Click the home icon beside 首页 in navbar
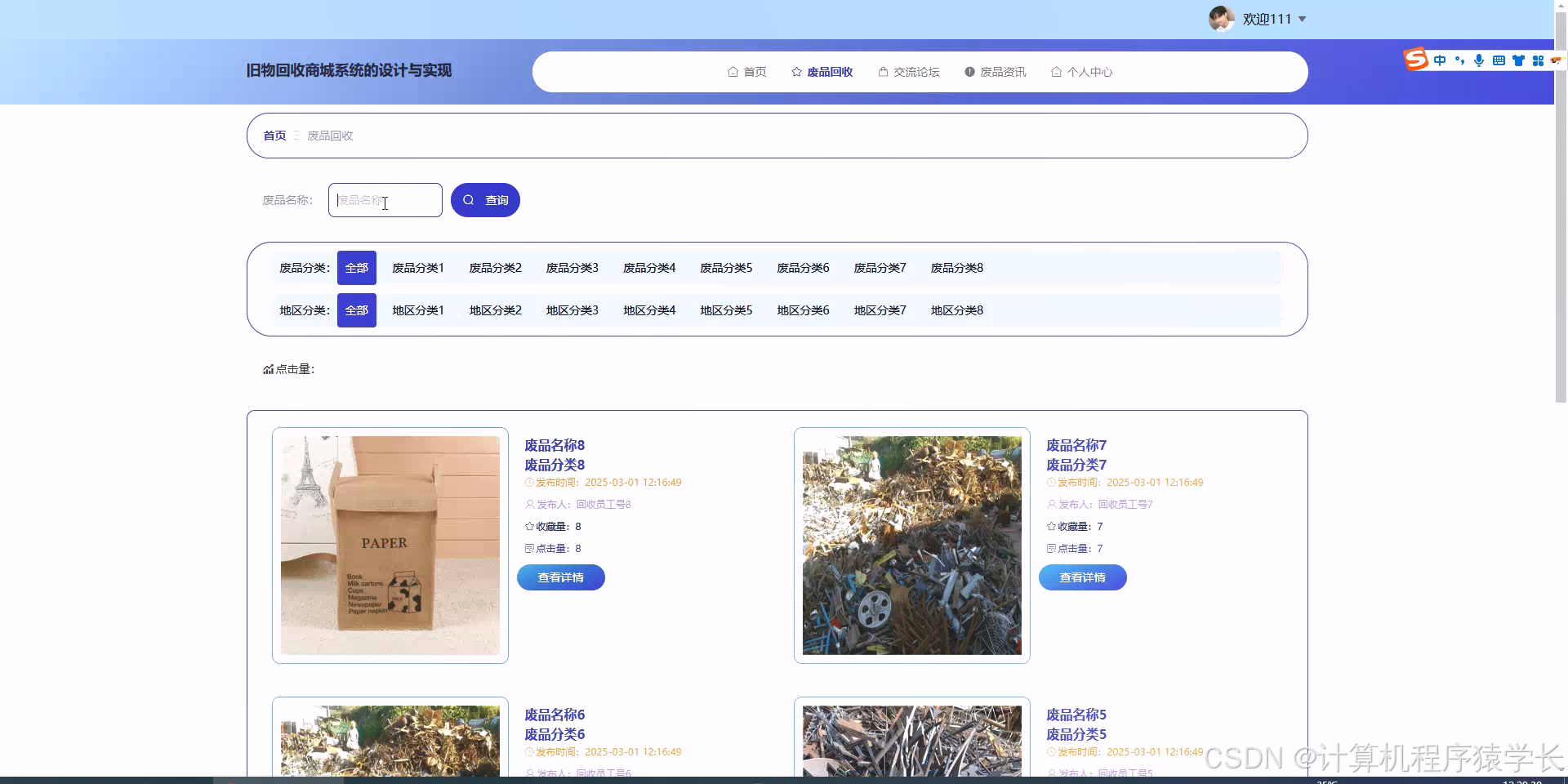Screen dimensions: 1568x784 (x=733, y=72)
